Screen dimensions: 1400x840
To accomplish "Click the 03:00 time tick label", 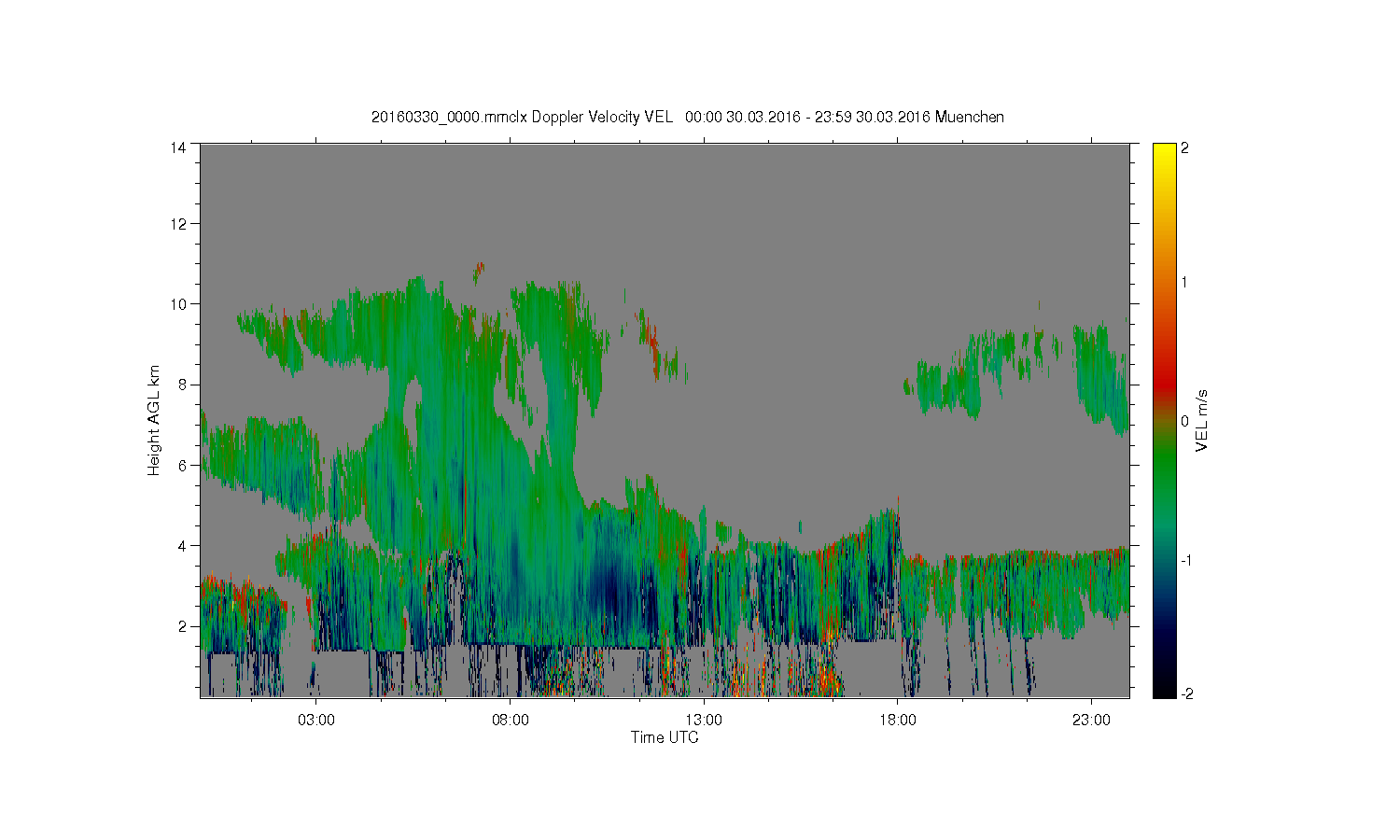I will click(316, 721).
